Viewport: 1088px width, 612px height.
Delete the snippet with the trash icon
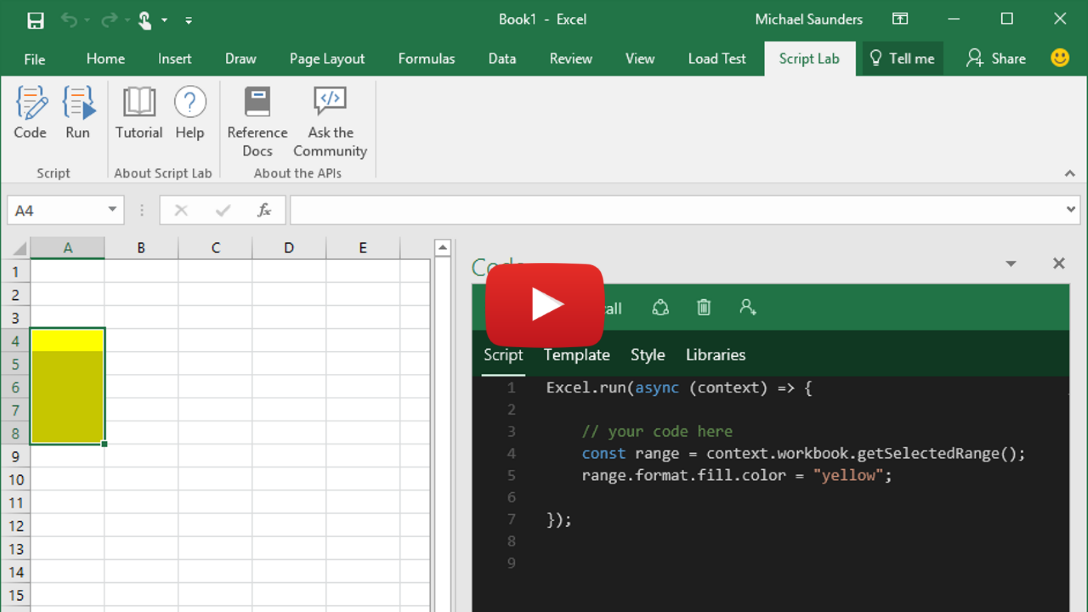(x=703, y=308)
